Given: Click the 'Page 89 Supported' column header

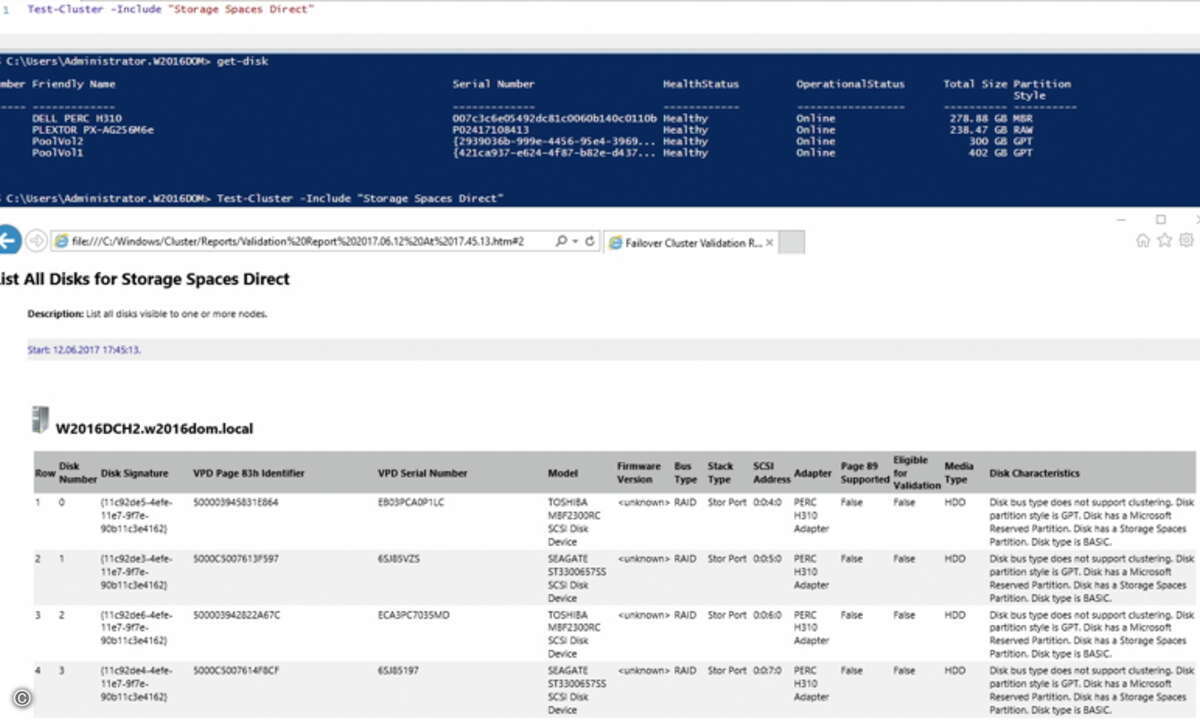Looking at the screenshot, I should (x=865, y=472).
